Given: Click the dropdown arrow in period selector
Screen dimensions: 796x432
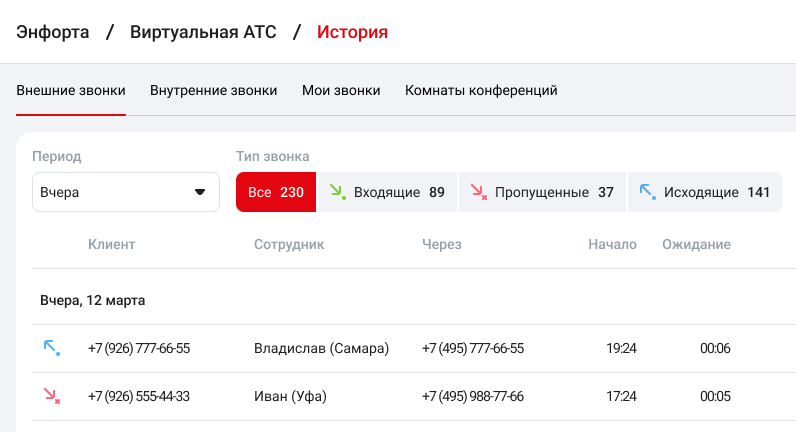Looking at the screenshot, I should (x=200, y=192).
